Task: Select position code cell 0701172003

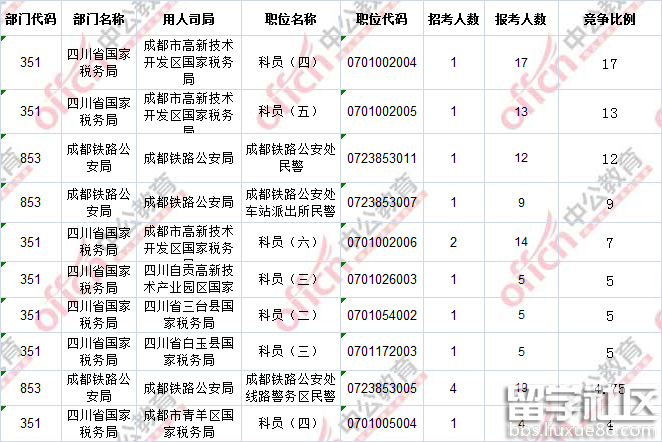Action: point(380,352)
